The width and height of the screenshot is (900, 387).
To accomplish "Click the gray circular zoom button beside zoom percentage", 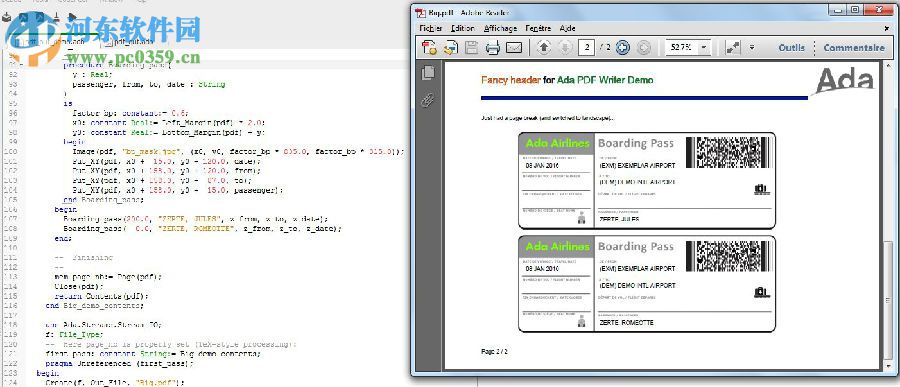I will (643, 48).
